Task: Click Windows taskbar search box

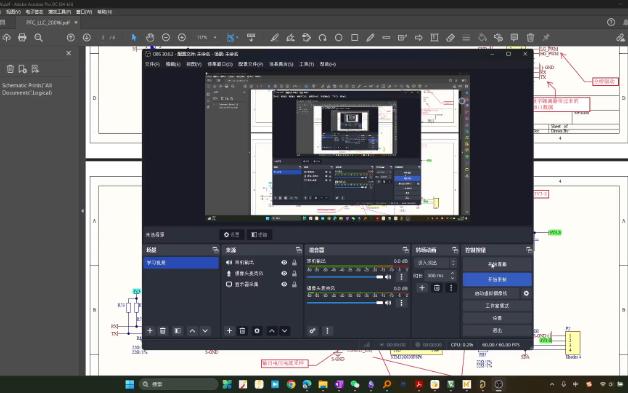Action: coord(179,384)
